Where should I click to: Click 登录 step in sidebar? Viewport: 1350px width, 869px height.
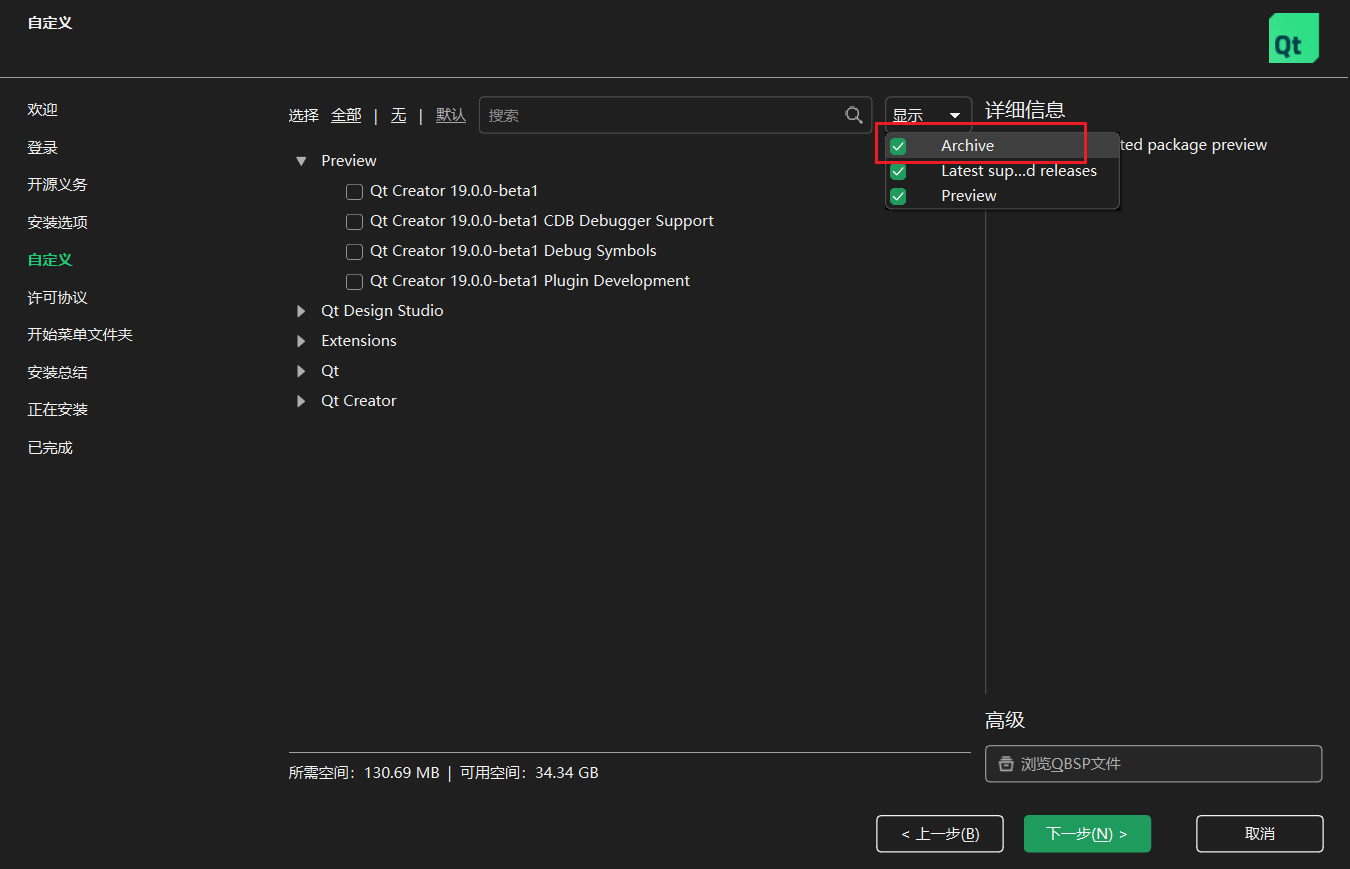43,148
